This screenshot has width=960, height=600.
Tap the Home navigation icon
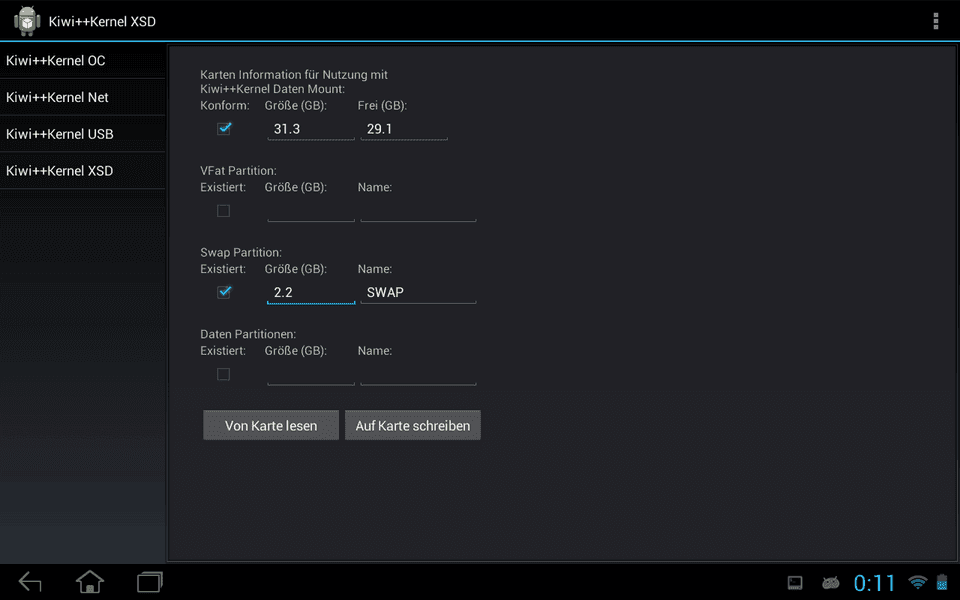(x=90, y=582)
